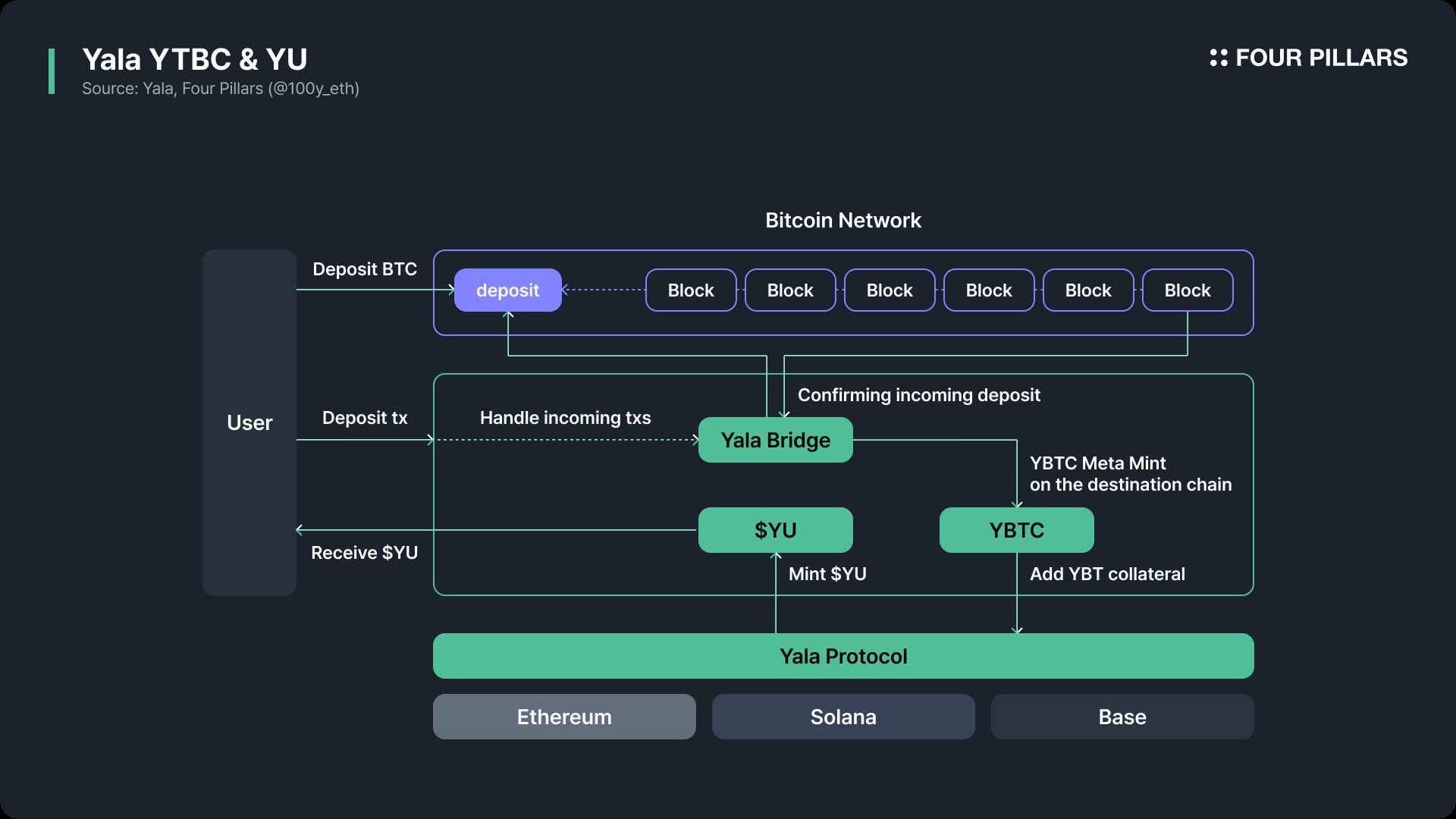Select the Ethereum chain box

pos(564,717)
